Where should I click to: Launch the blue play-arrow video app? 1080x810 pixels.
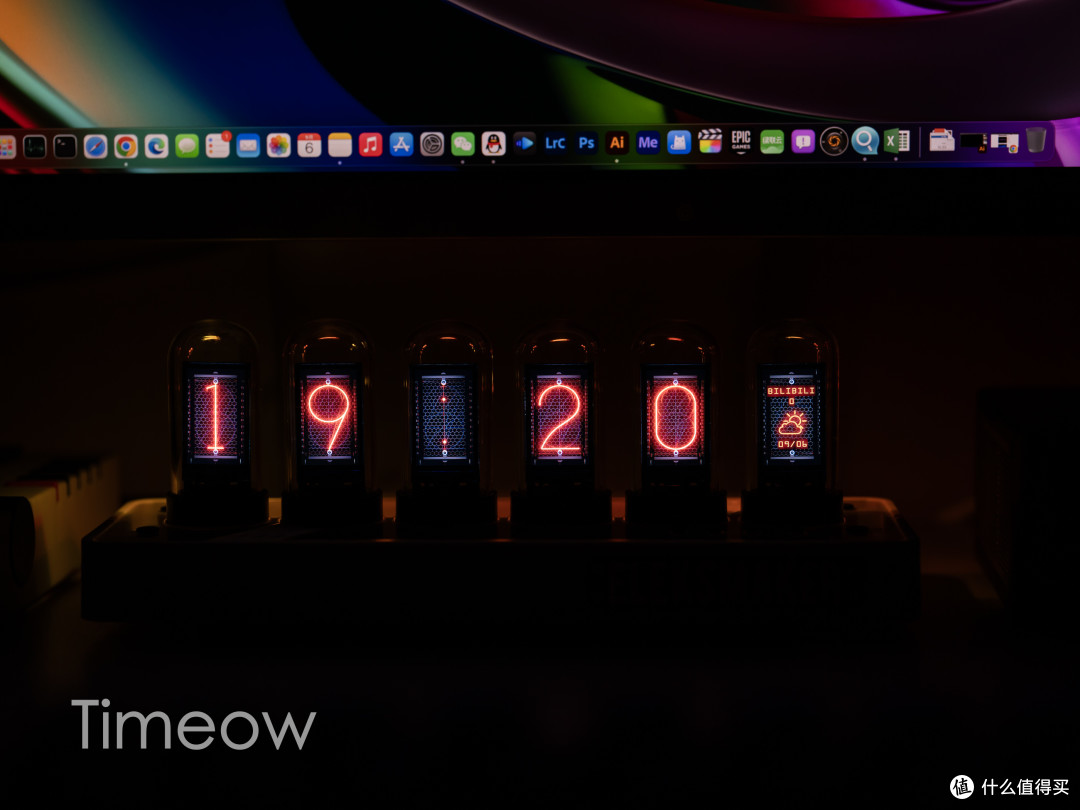tap(524, 143)
